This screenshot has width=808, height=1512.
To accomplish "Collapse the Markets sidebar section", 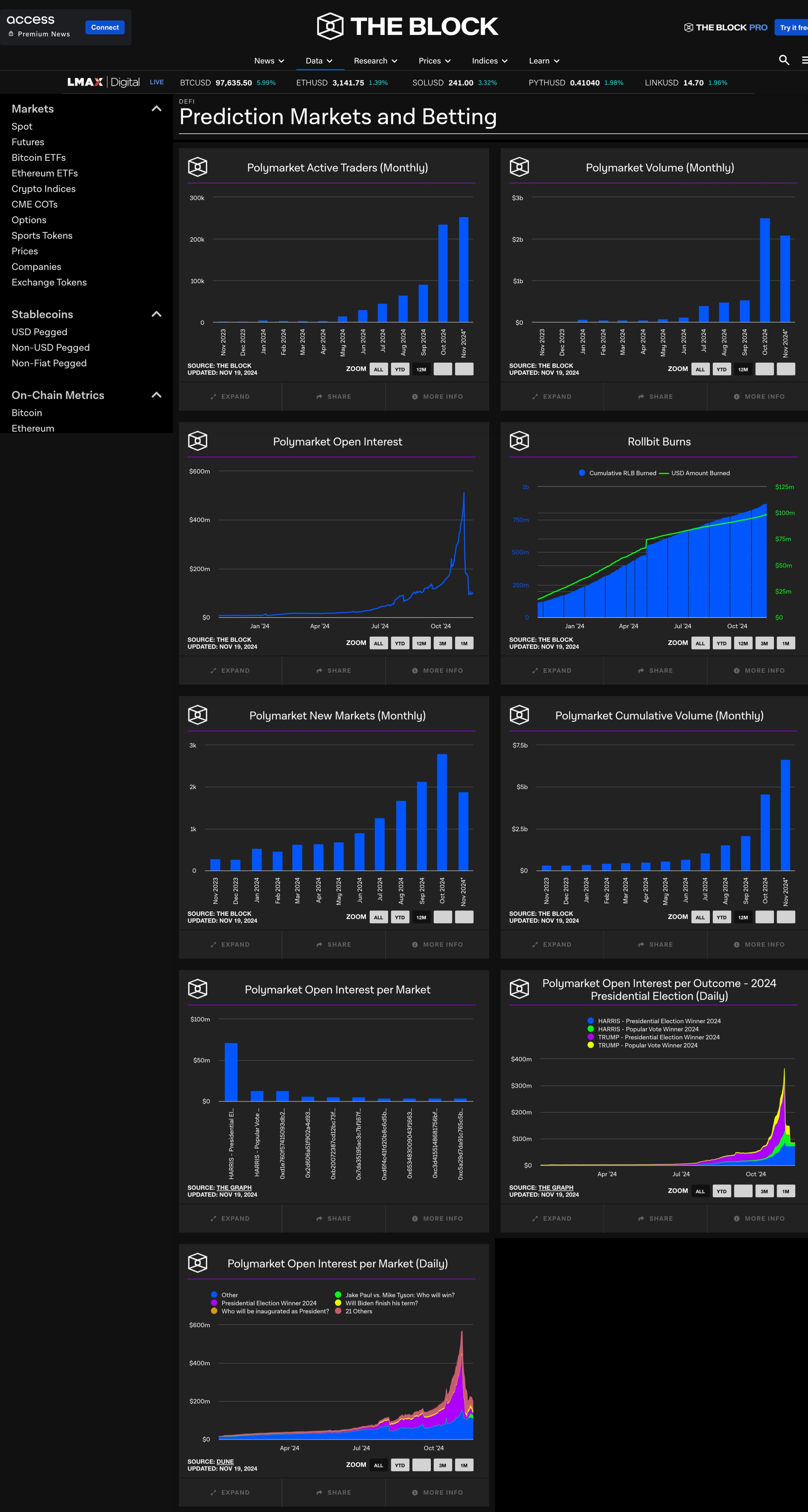I will [157, 109].
